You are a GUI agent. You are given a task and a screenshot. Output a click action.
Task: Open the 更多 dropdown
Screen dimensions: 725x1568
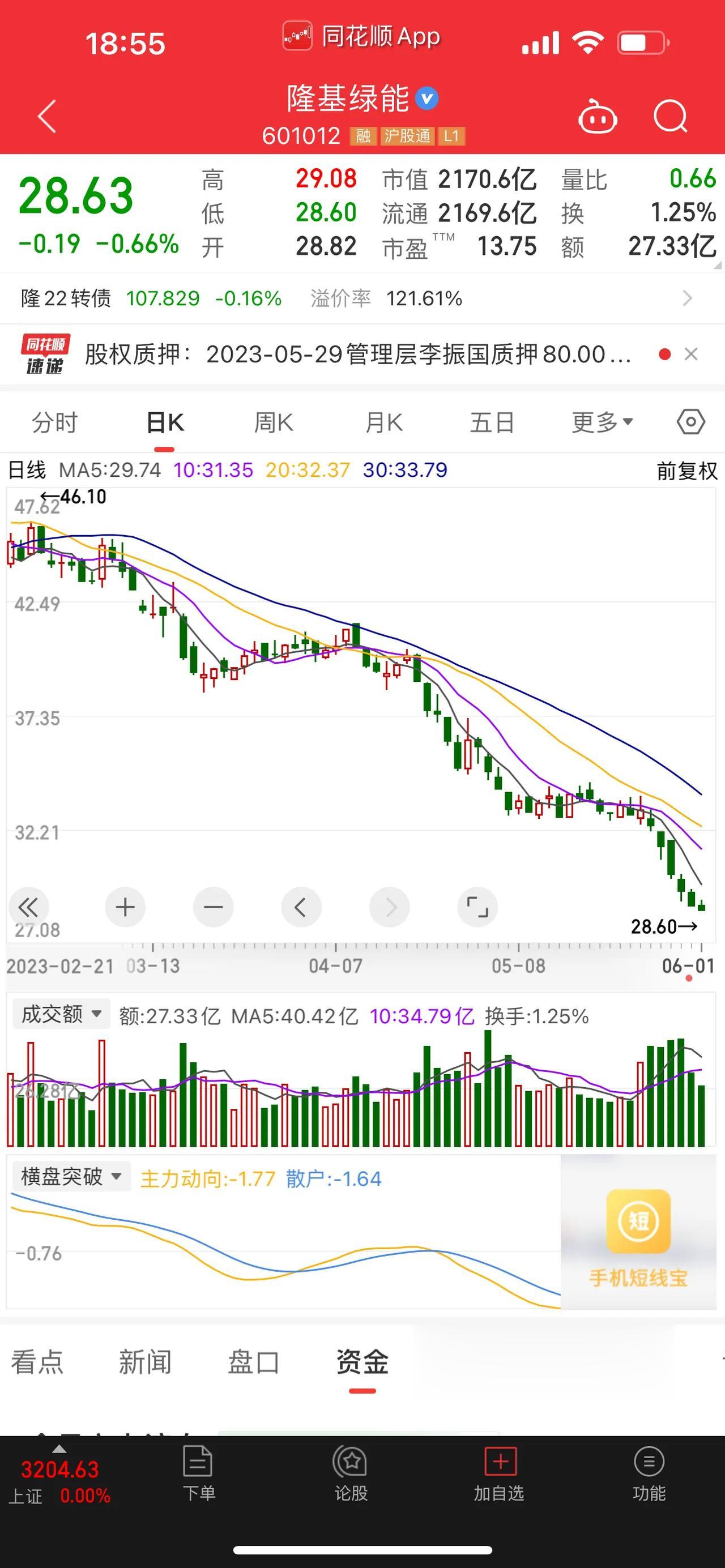coord(602,422)
